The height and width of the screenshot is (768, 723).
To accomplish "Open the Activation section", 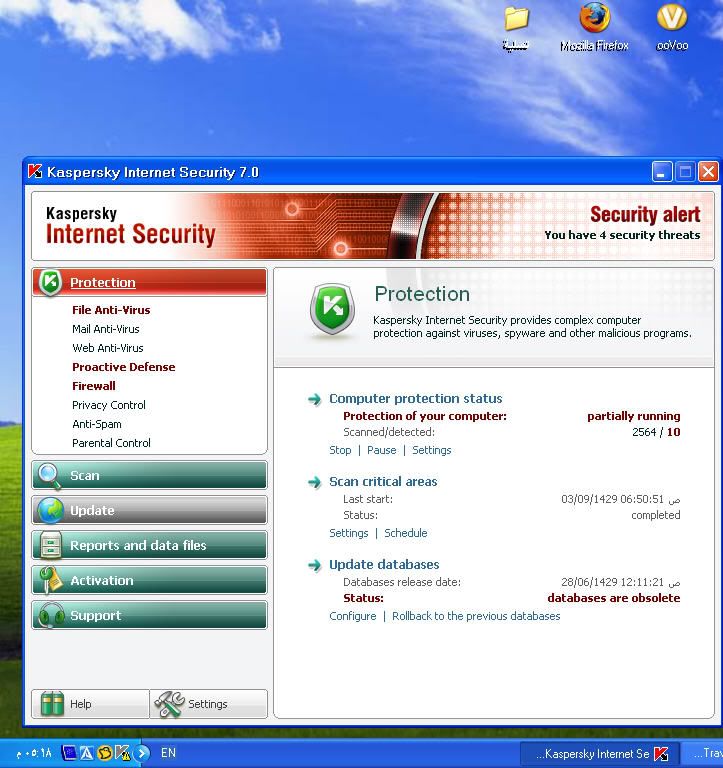I will click(149, 580).
